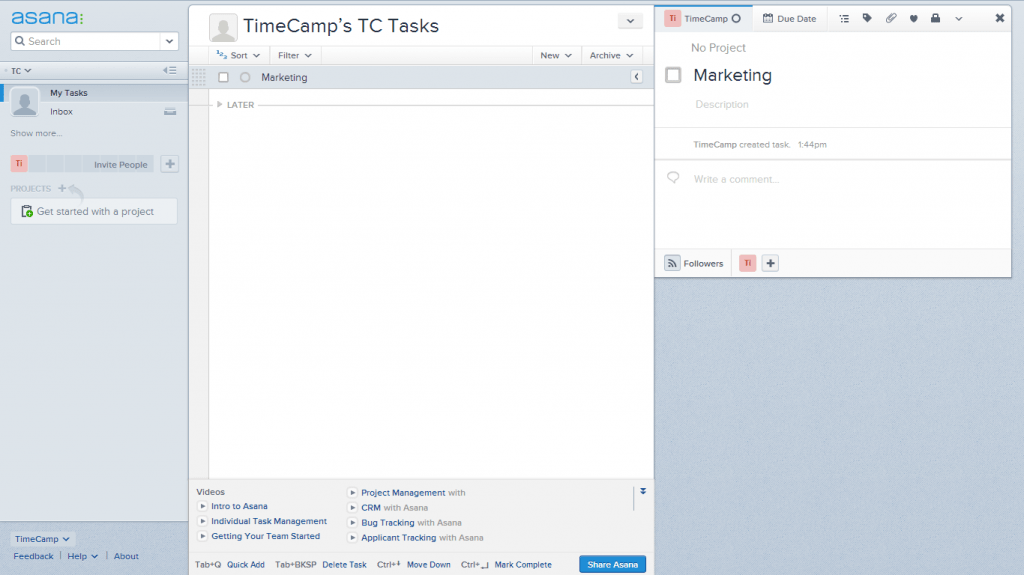Image resolution: width=1024 pixels, height=575 pixels.
Task: Open the Project Management video link
Action: [403, 493]
